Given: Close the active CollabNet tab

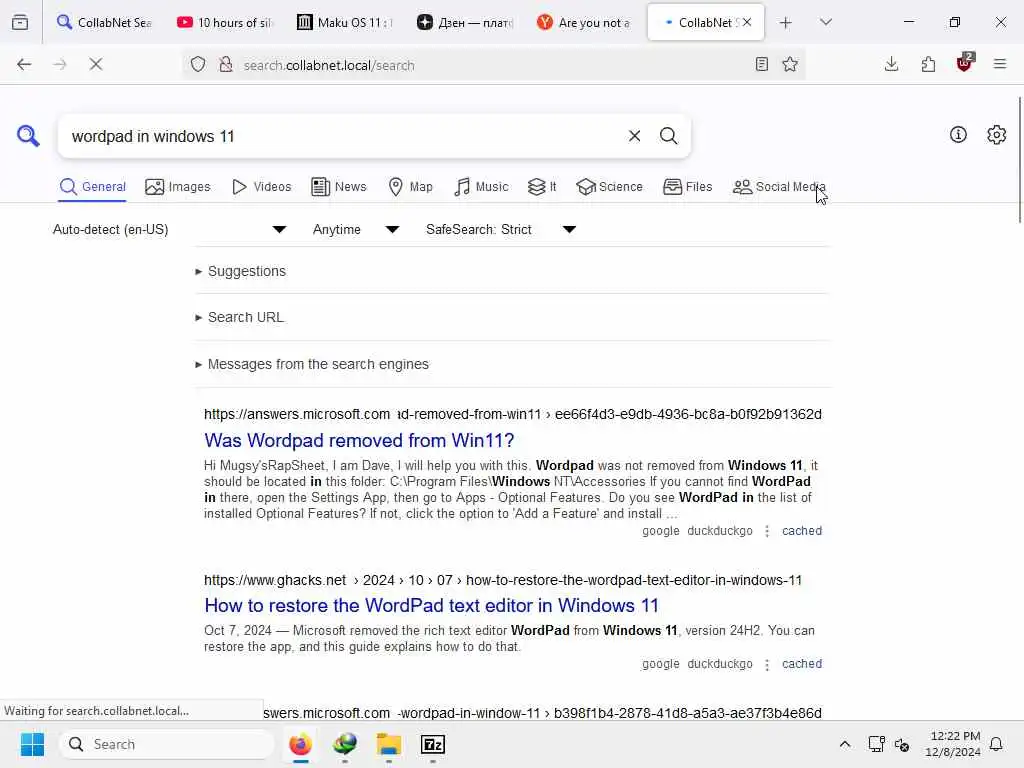Looking at the screenshot, I should [747, 22].
